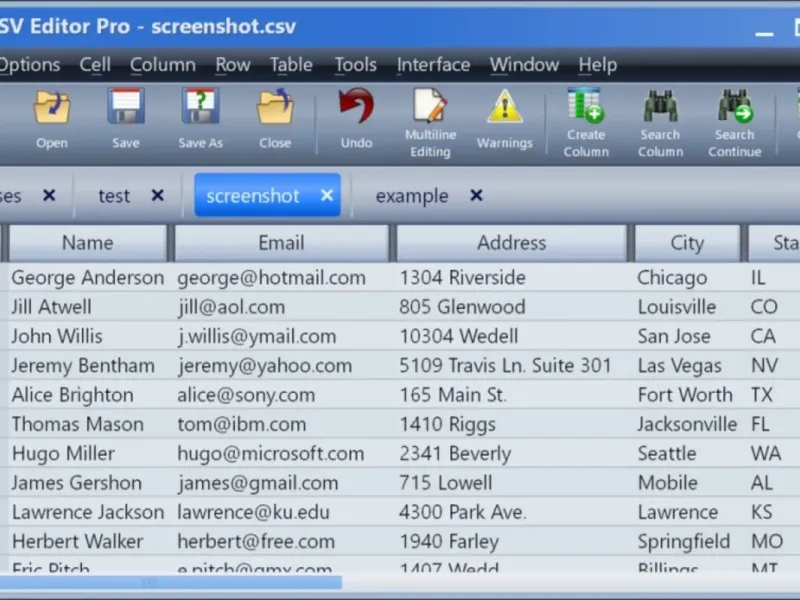
Task: Close the screenshot tab
Action: point(327,195)
